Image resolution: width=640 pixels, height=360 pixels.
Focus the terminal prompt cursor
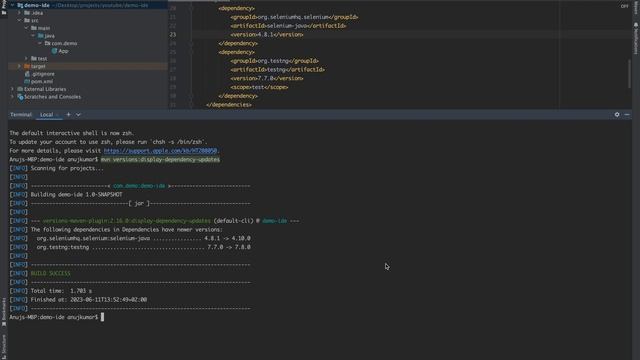[102, 317]
